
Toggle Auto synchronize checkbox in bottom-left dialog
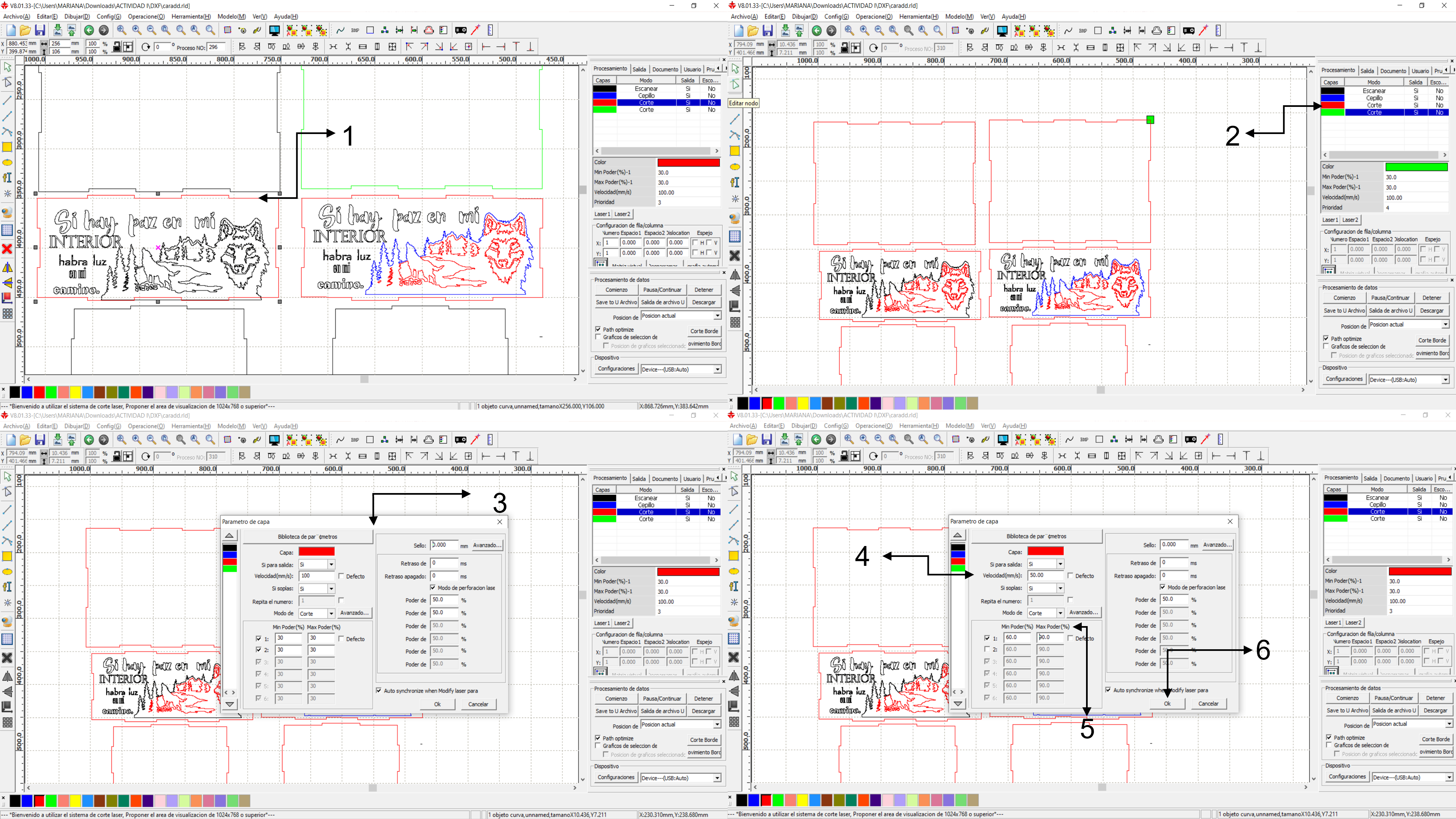pyautogui.click(x=379, y=690)
